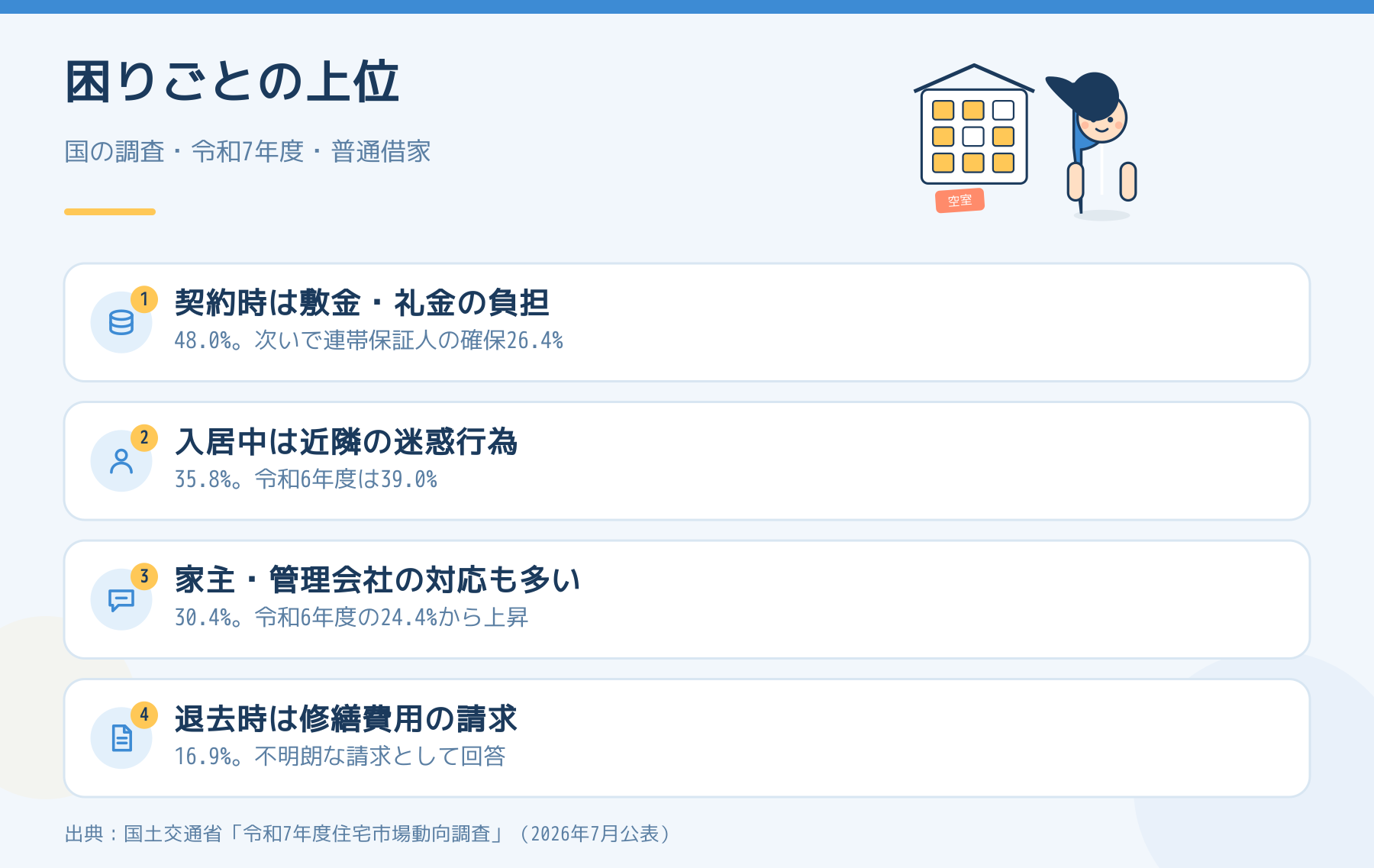
Task: Click the yellow number 1 badge
Action: pos(144,299)
